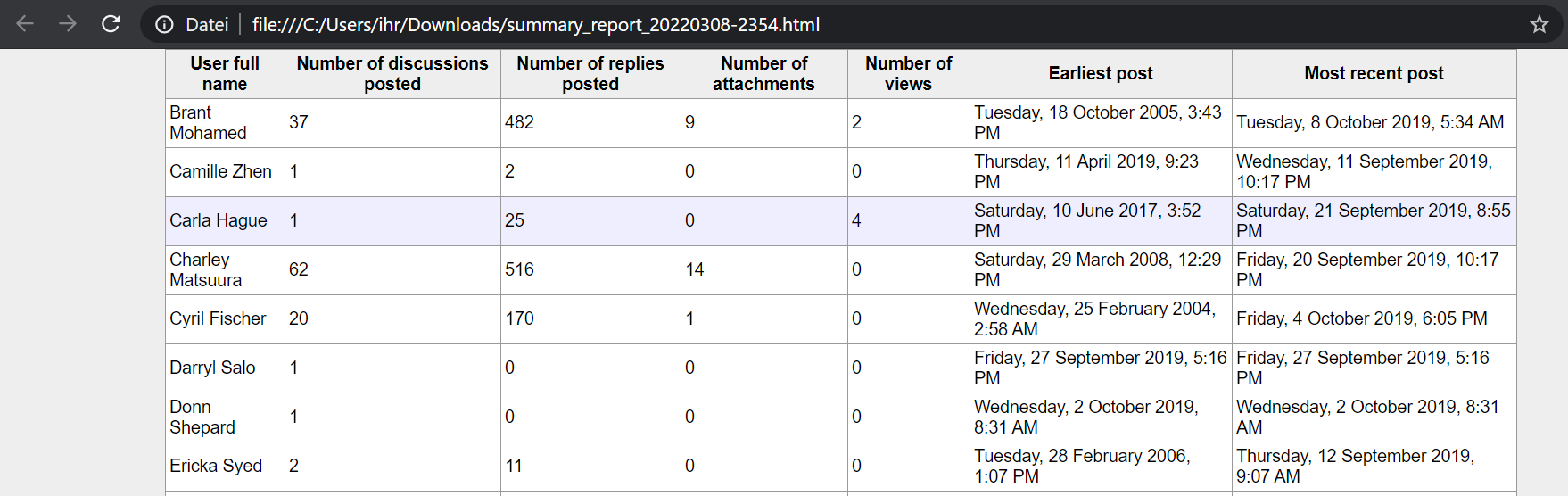Click Ericka Syed's replies count 11

tap(514, 467)
